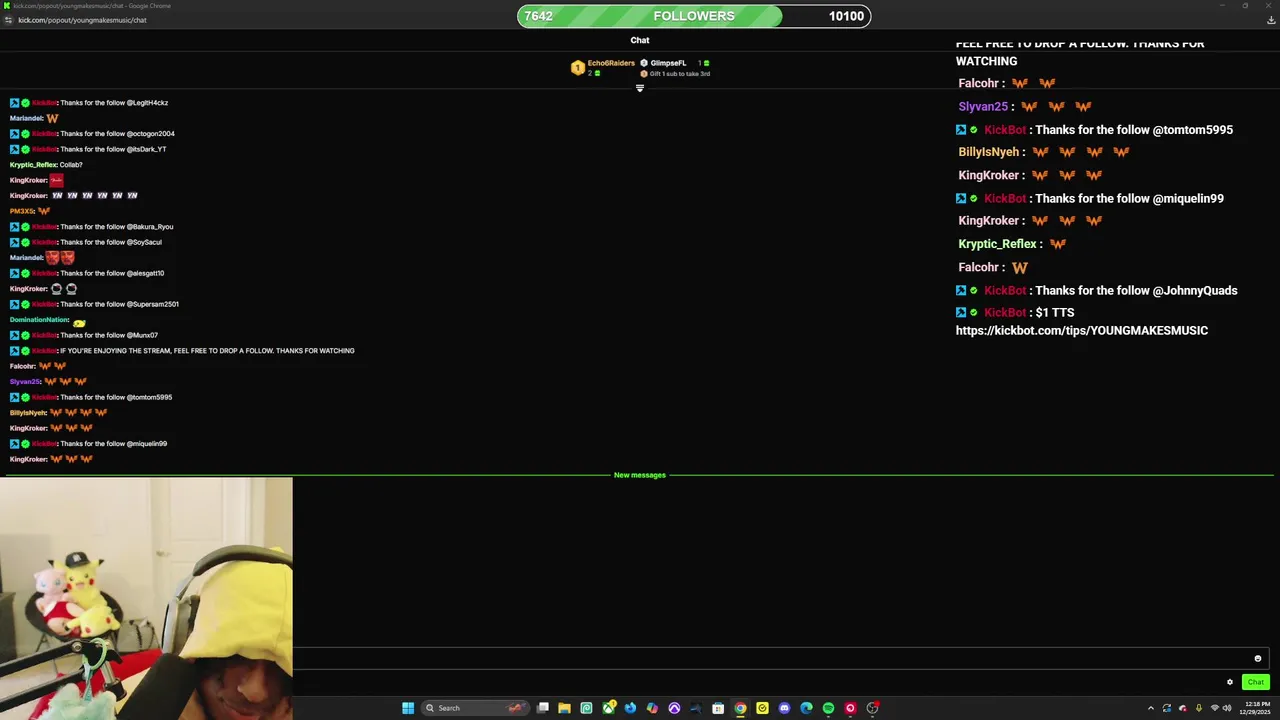Viewport: 1280px width, 720px height.
Task: Open volume speaker tray icon
Action: (x=1227, y=708)
